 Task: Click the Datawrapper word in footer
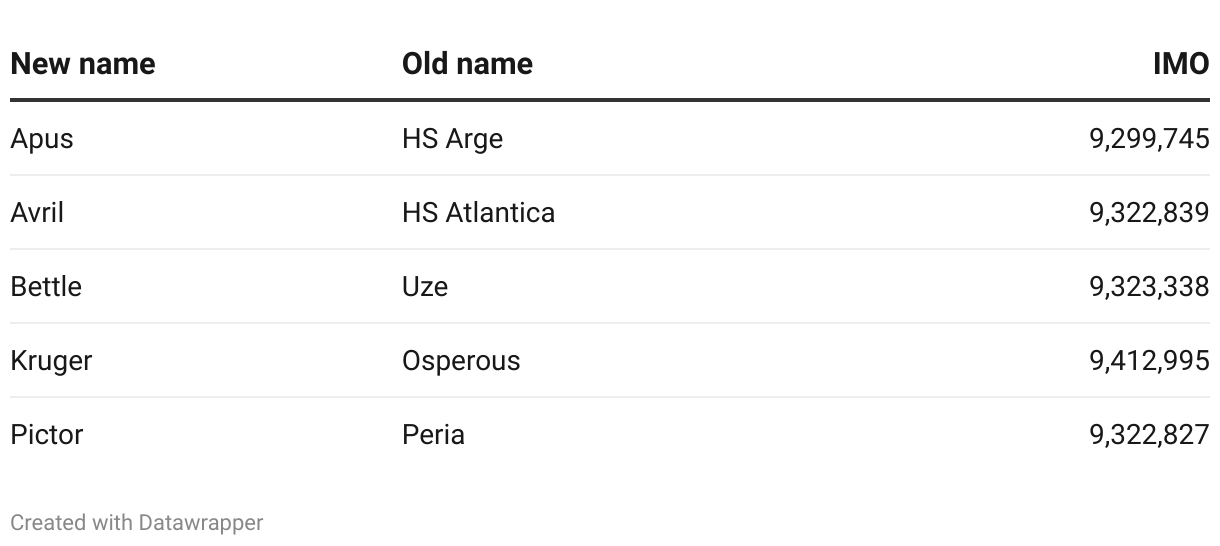[201, 523]
